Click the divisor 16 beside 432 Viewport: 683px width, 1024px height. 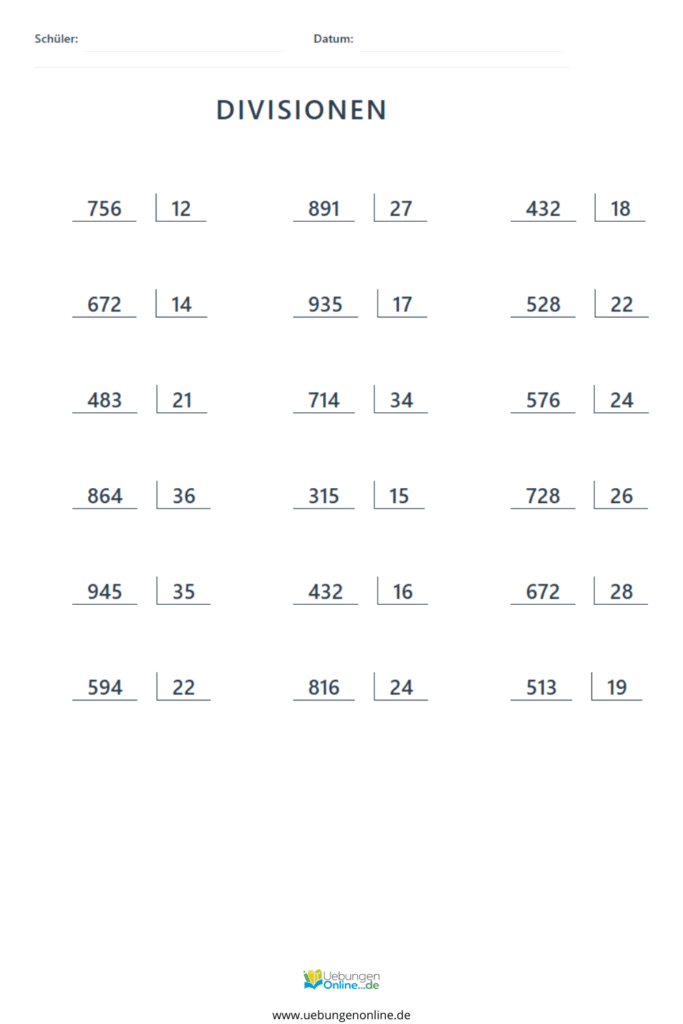point(402,592)
